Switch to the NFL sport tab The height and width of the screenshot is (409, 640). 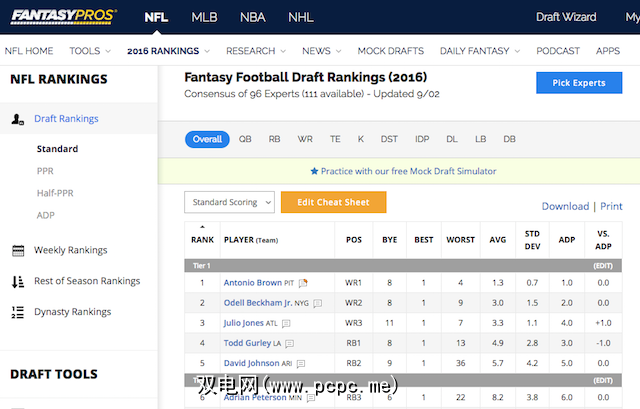click(x=156, y=17)
